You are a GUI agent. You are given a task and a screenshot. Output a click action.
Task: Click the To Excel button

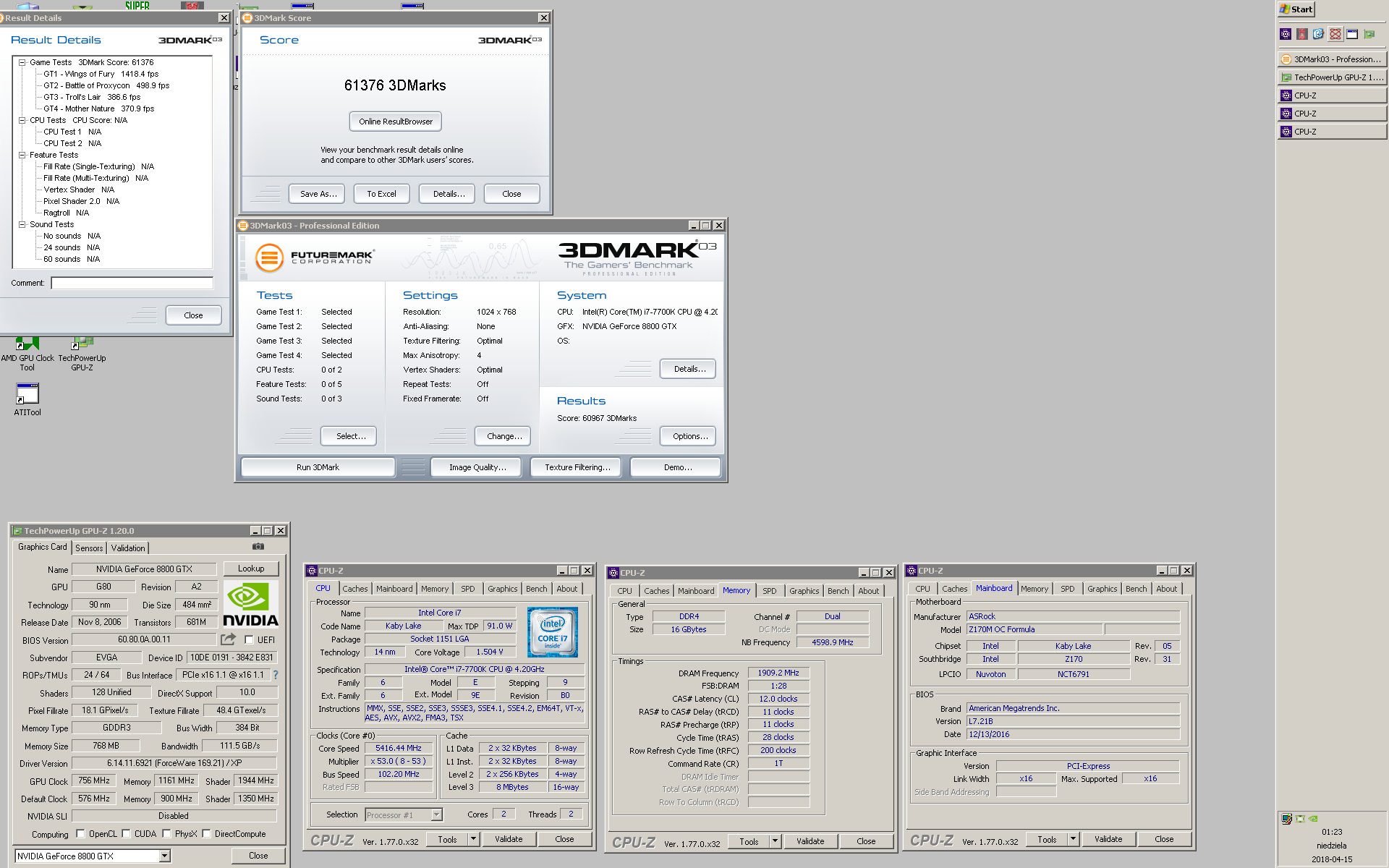pyautogui.click(x=381, y=194)
